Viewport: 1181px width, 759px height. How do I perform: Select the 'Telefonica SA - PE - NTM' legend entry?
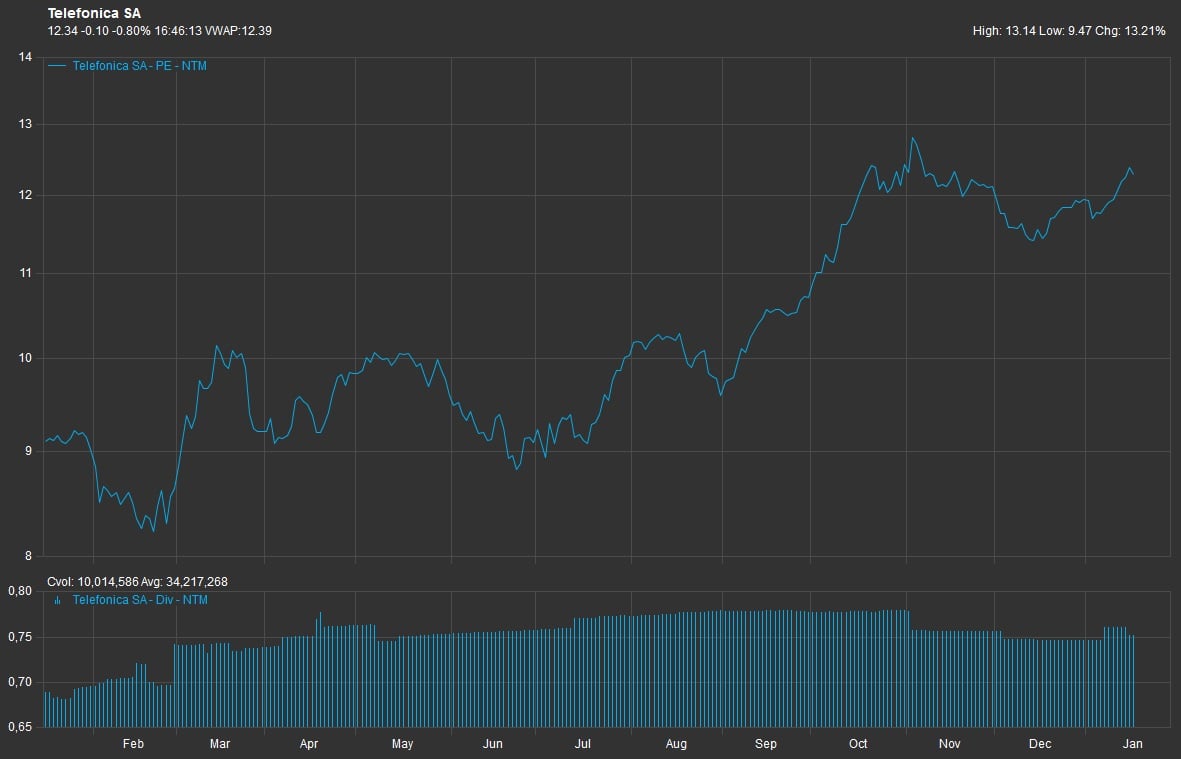pyautogui.click(x=139, y=66)
